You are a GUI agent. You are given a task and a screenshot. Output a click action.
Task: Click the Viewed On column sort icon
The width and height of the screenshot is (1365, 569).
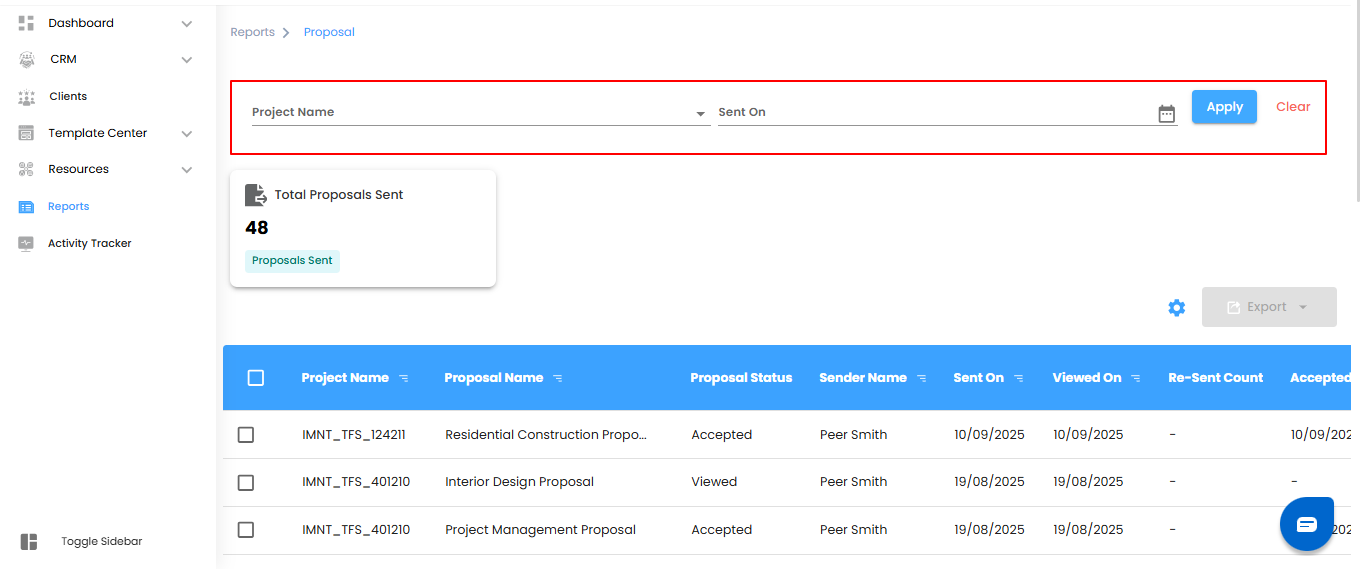[x=1136, y=378]
